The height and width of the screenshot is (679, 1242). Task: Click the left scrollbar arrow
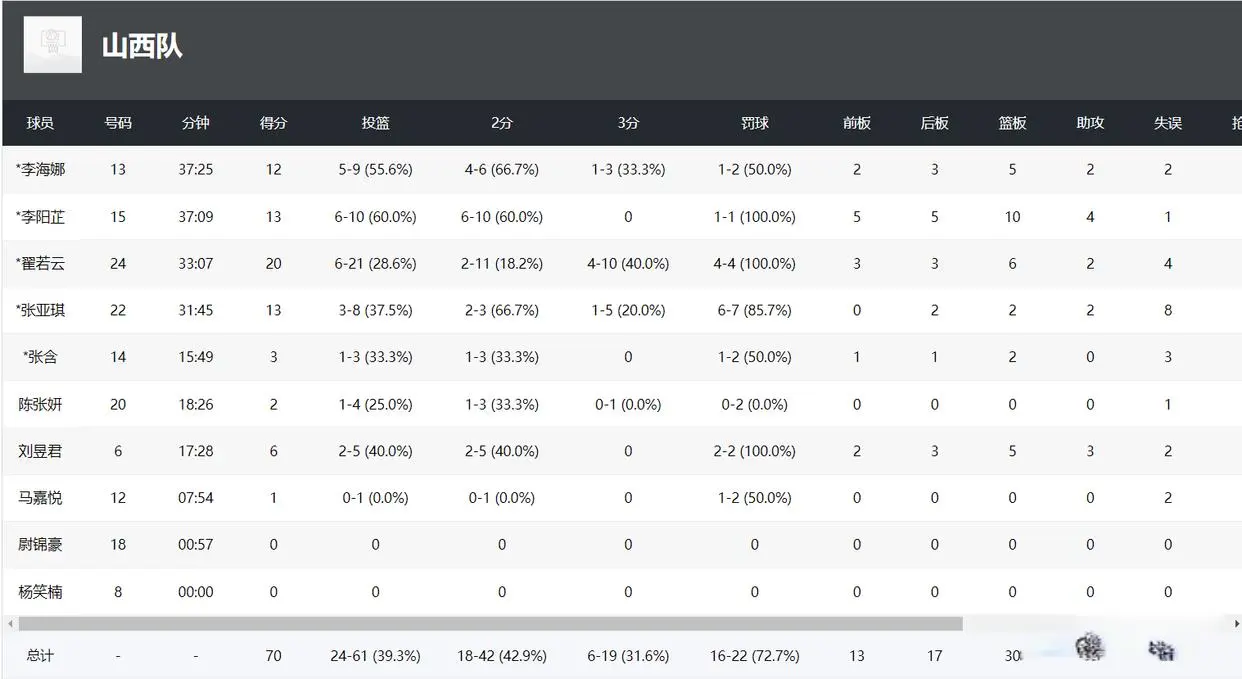tap(10, 624)
